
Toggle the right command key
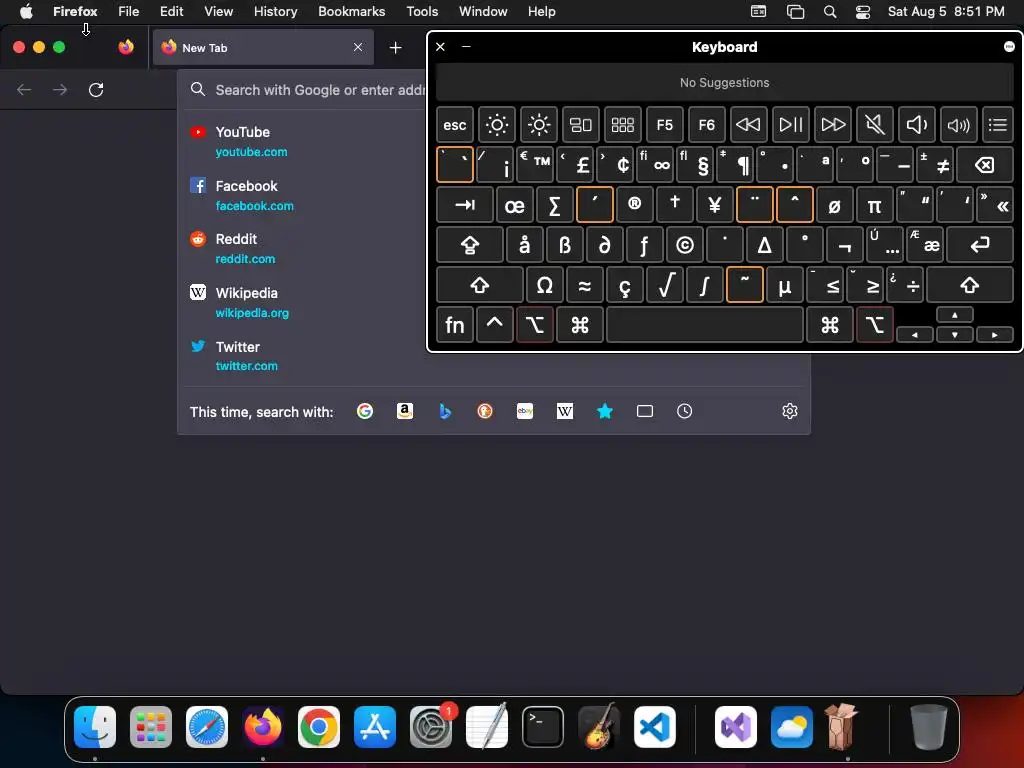[829, 325]
